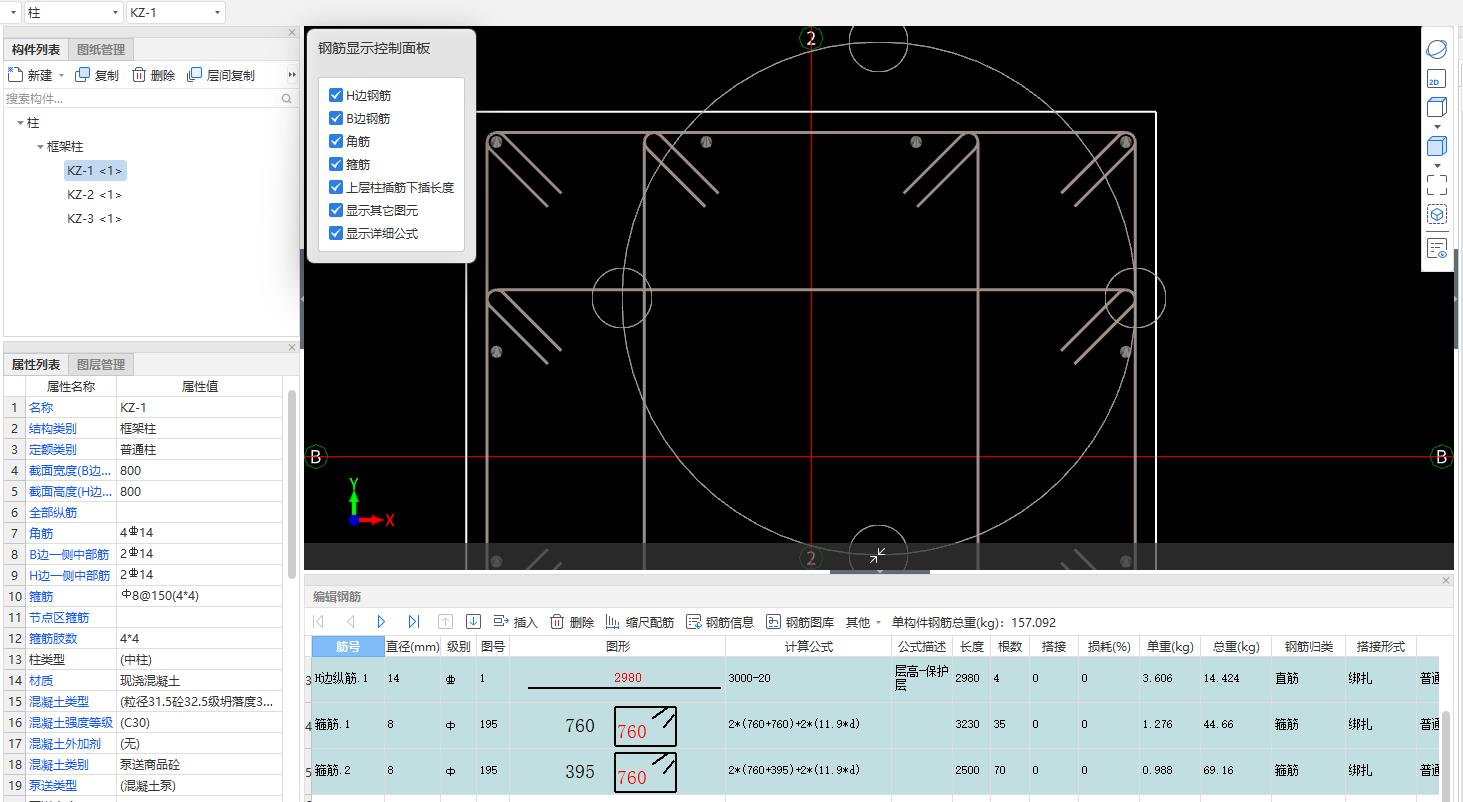Expand component toolbar overflow arrows

(292, 75)
